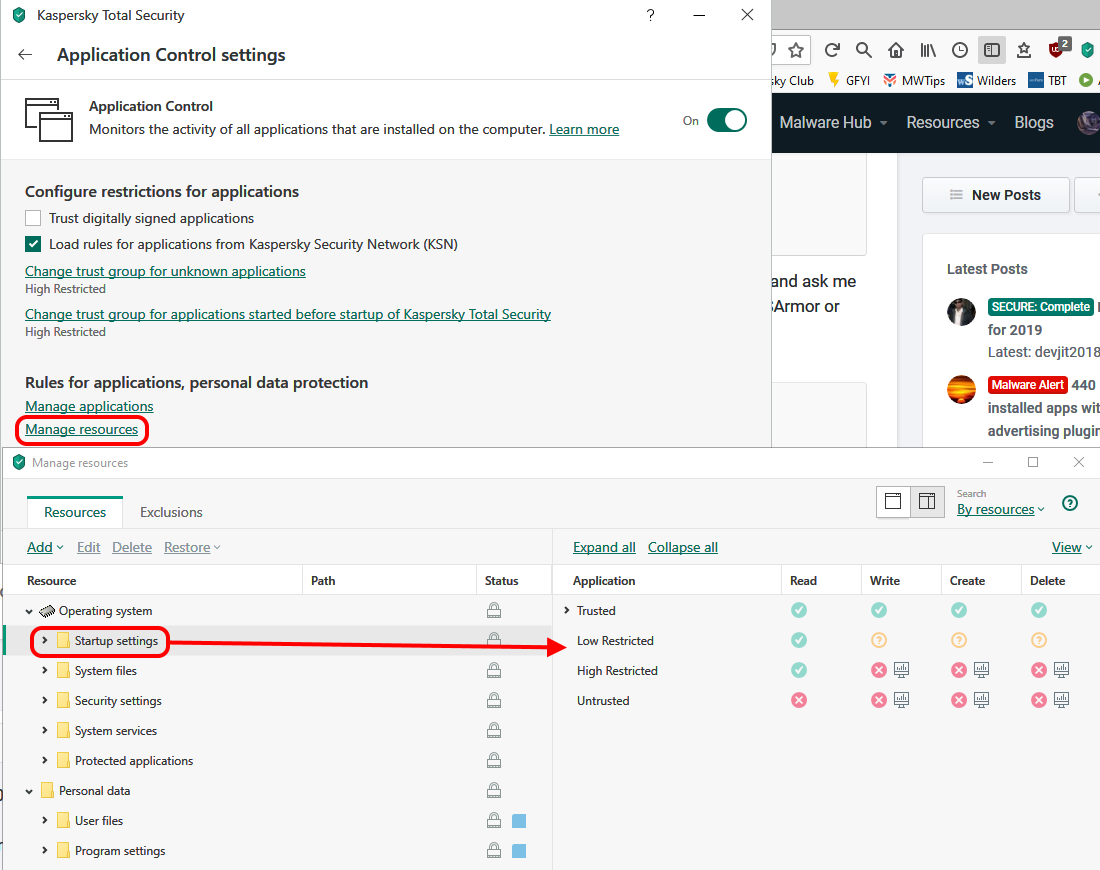Open the Add dropdown menu
The width and height of the screenshot is (1100, 870).
click(45, 547)
